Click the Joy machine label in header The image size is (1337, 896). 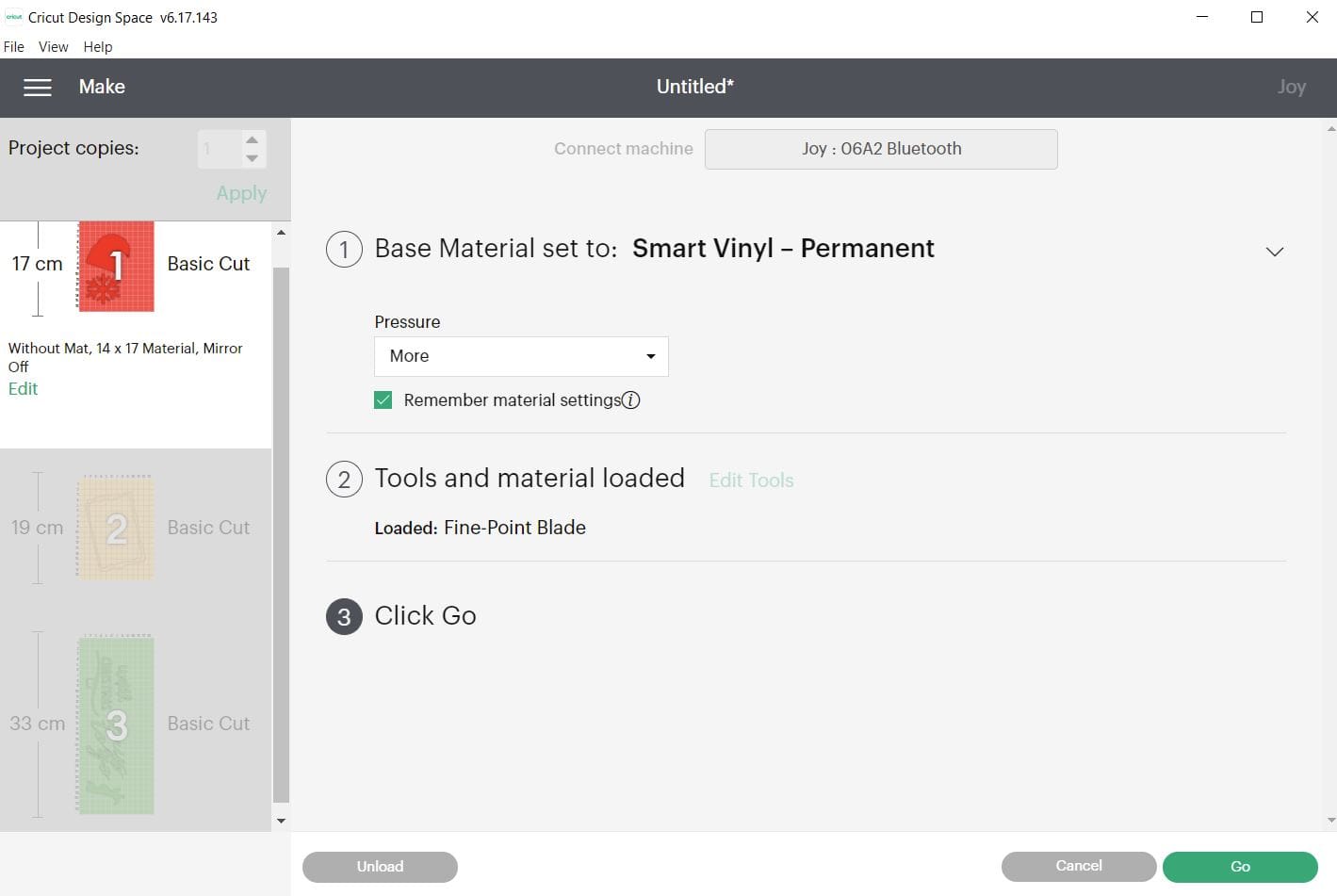pos(1291,88)
